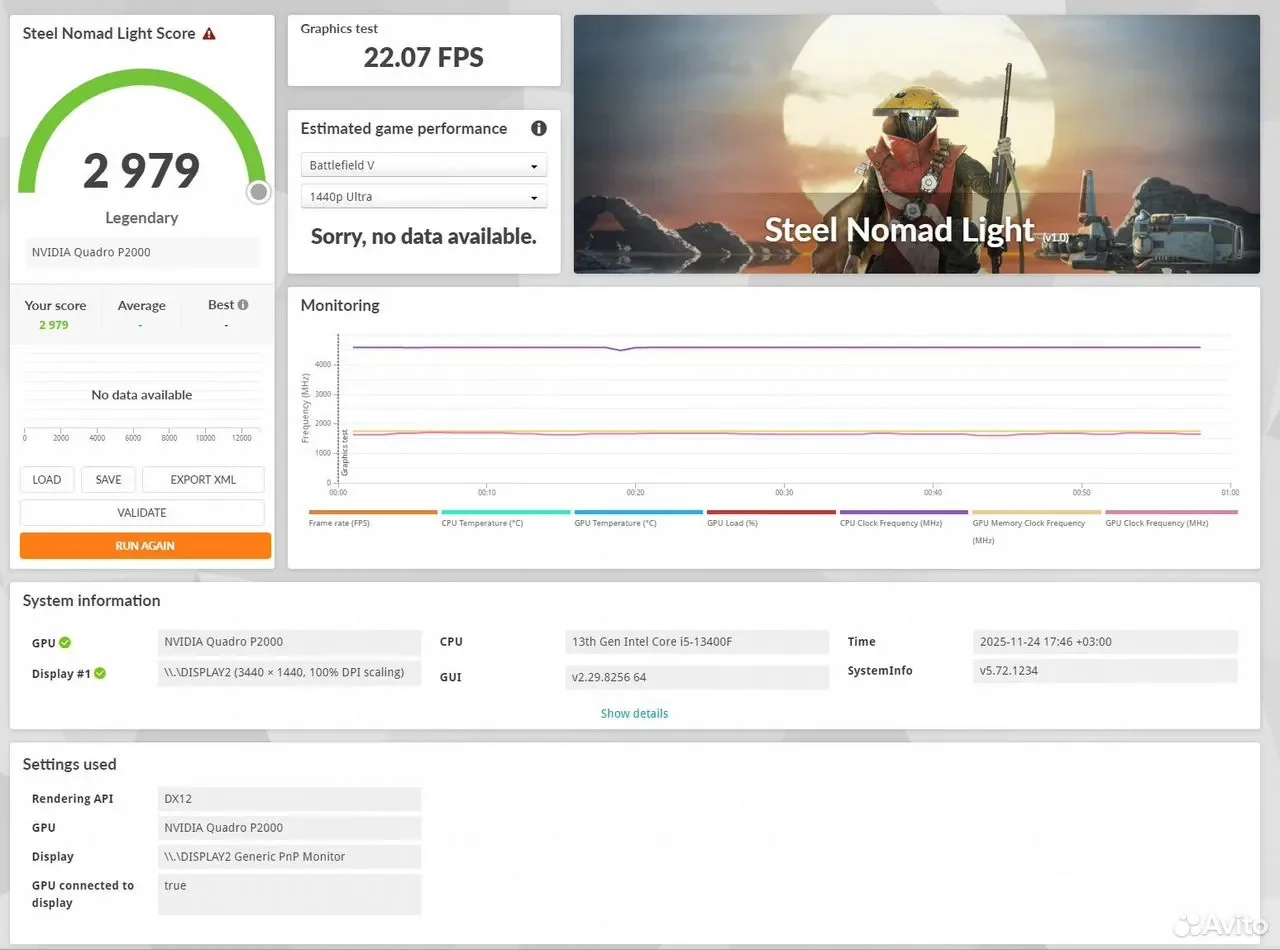
Task: Toggle the GPU Memory Clock Frequency legend series
Action: (1036, 527)
